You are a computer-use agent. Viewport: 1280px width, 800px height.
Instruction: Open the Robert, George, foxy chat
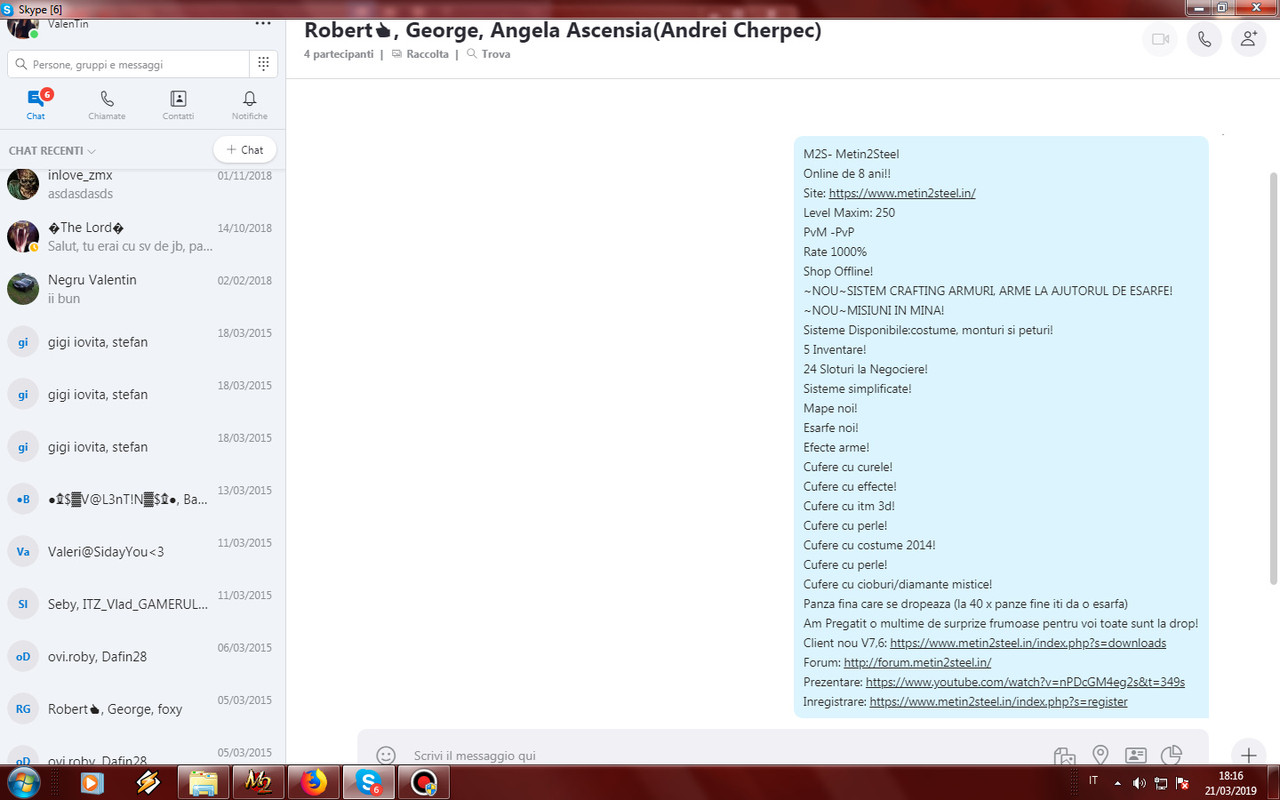(142, 709)
